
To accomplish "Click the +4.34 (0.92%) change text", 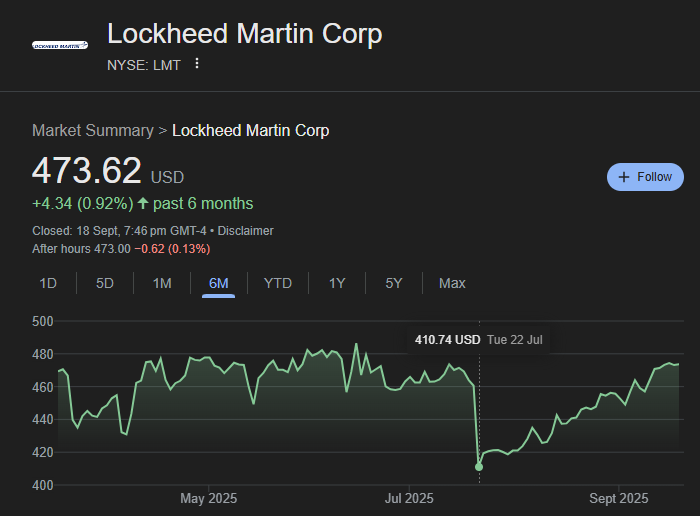I will [83, 204].
